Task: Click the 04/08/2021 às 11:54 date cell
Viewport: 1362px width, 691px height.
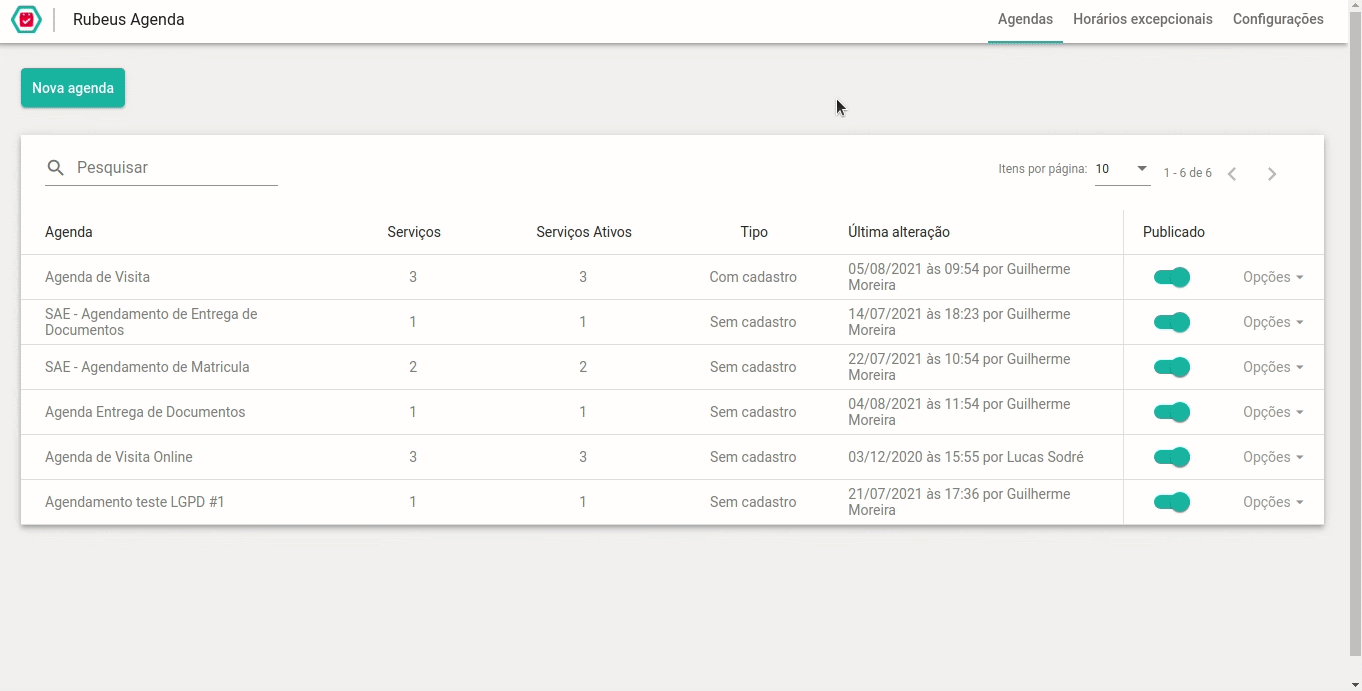Action: tap(959, 412)
